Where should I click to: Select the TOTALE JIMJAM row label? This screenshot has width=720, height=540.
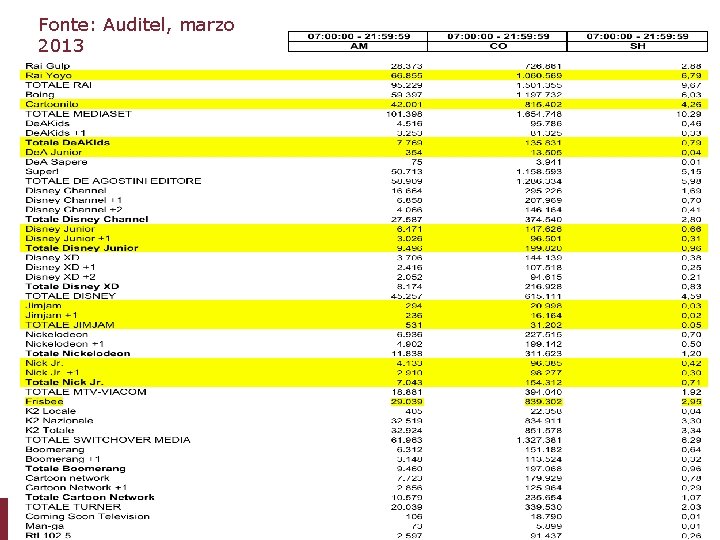coord(70,325)
